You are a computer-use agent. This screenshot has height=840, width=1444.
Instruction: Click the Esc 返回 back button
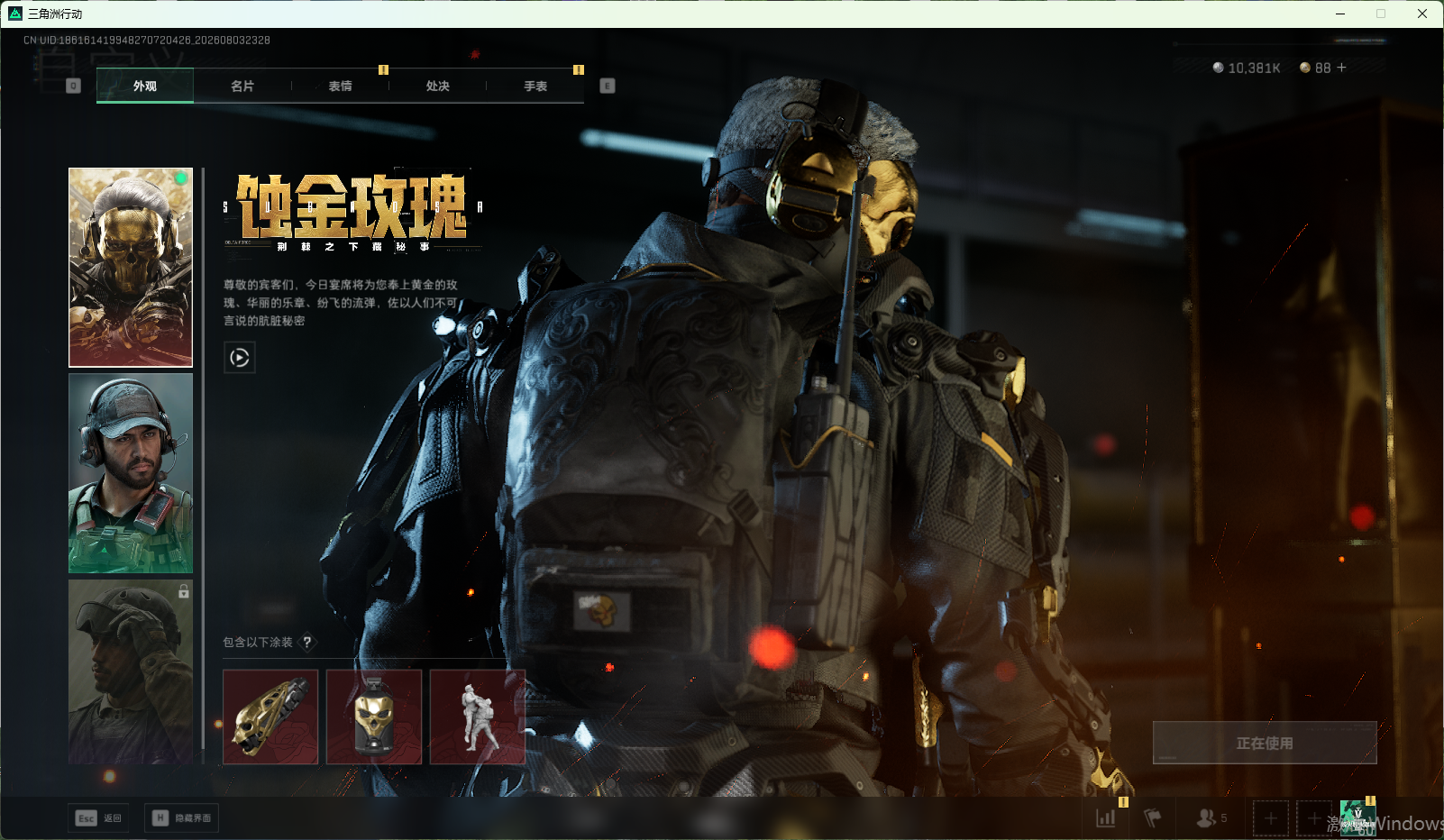(x=99, y=817)
